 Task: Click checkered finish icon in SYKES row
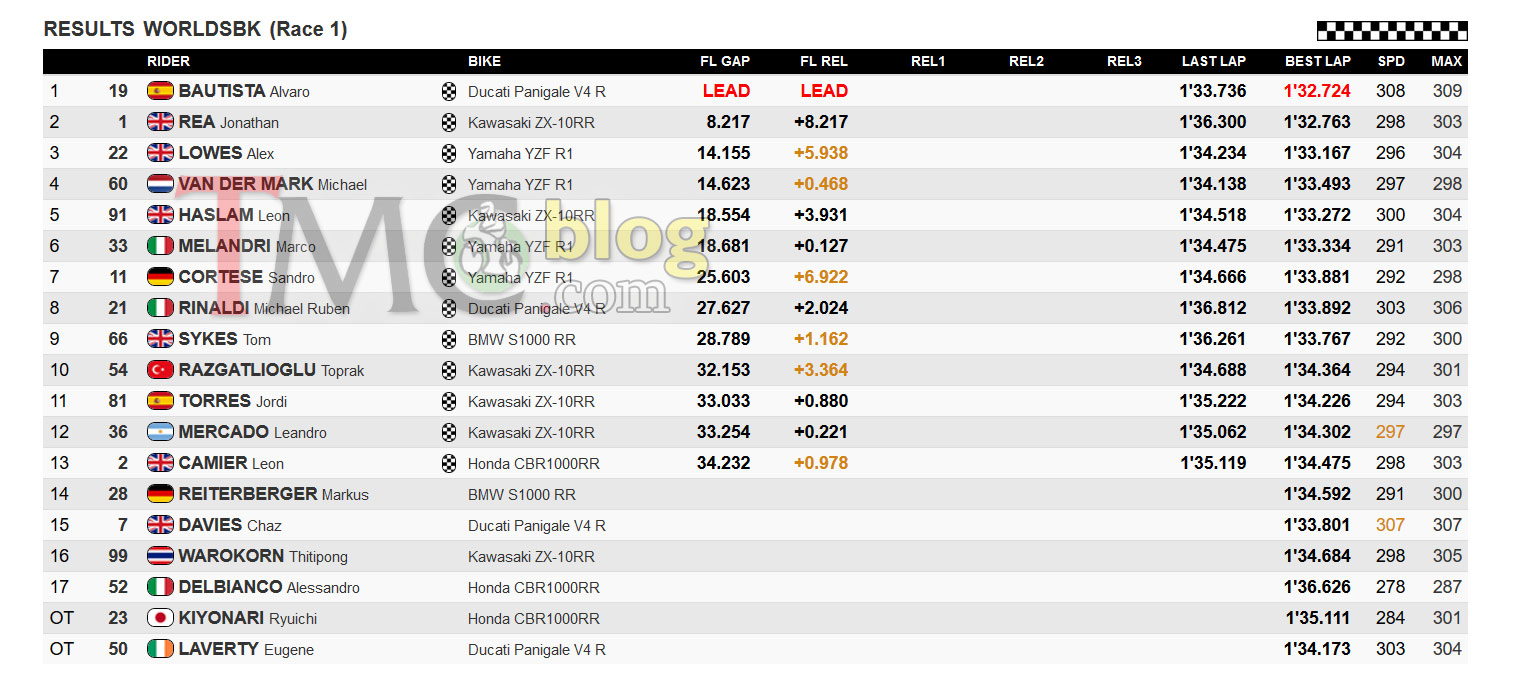(449, 340)
